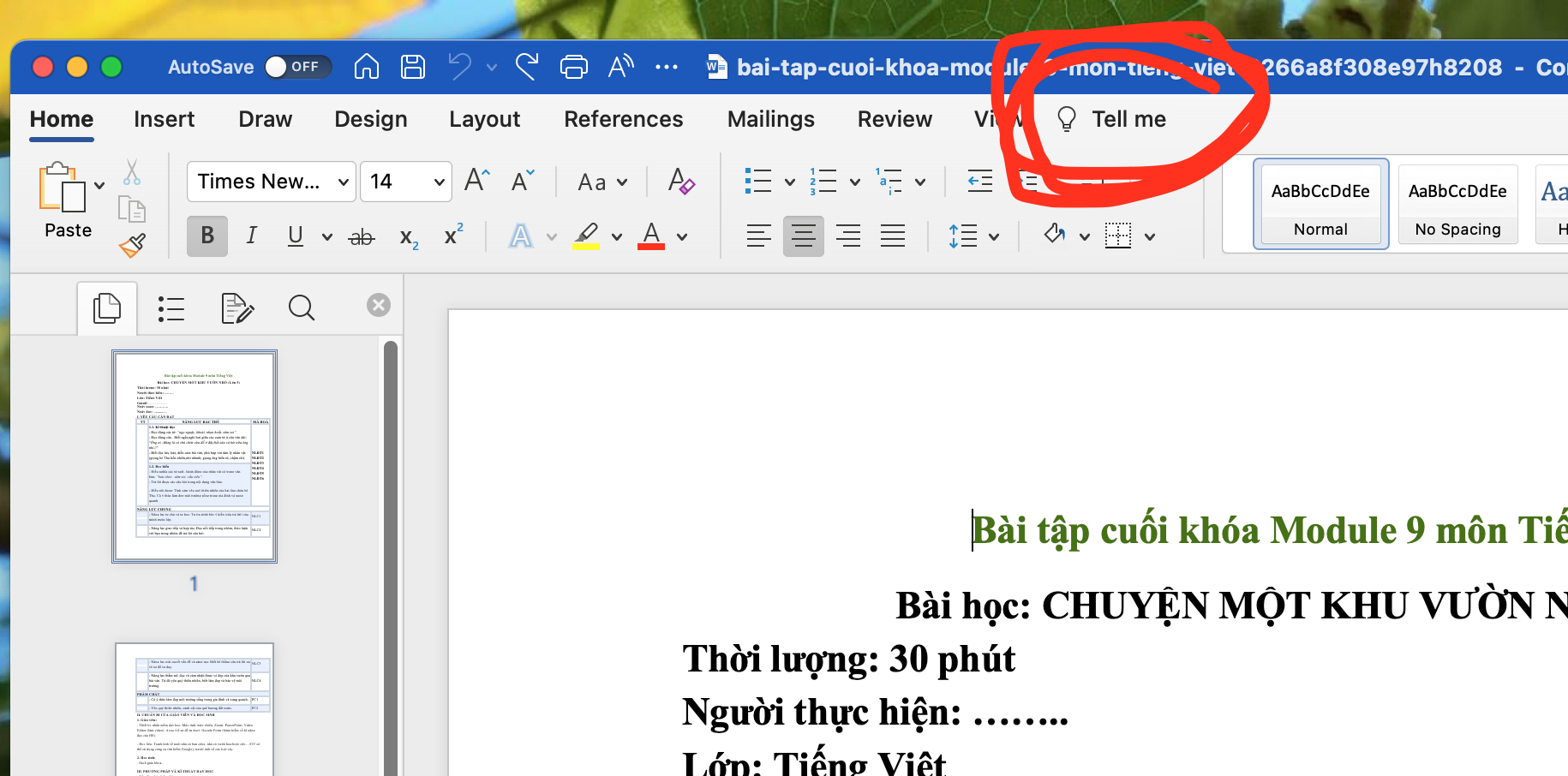Viewport: 1568px width, 776px height.
Task: Expand borders options arrow
Action: click(1150, 236)
